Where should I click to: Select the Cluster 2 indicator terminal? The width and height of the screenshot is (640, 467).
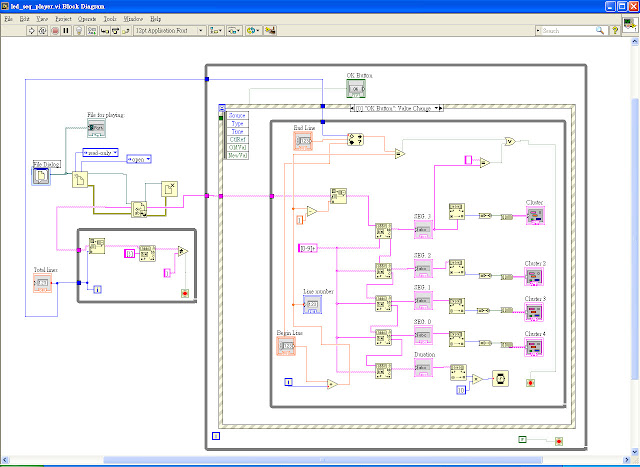pos(534,277)
